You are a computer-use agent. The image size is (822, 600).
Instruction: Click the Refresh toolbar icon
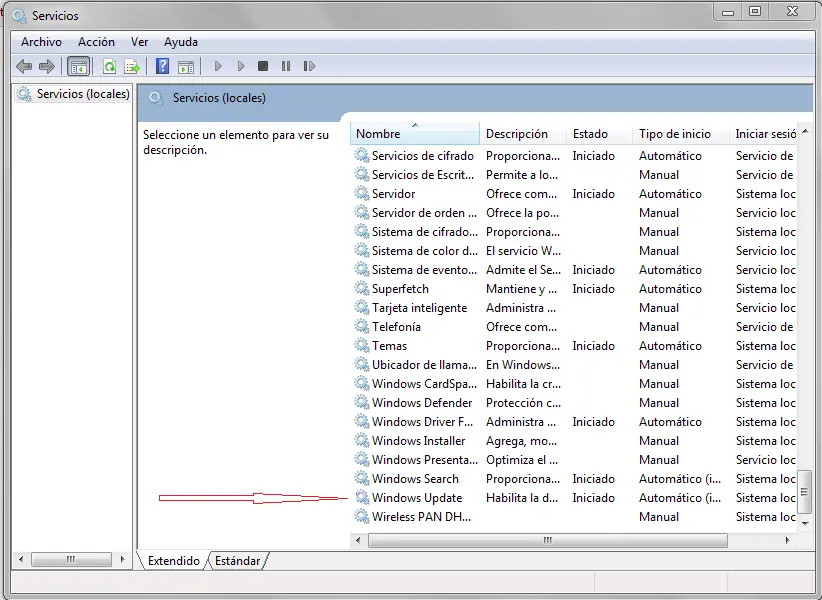[x=109, y=67]
